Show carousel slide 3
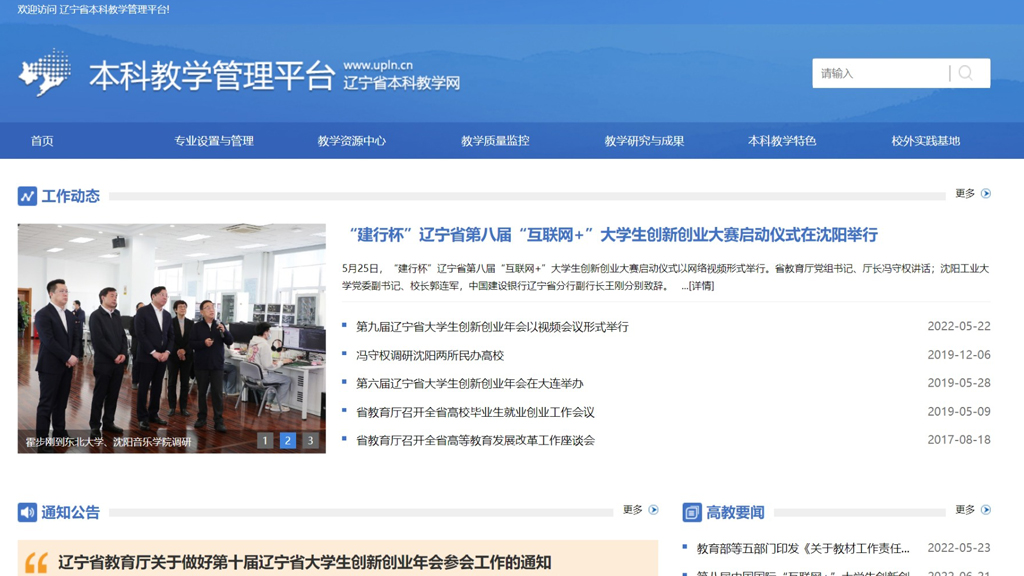Image resolution: width=1024 pixels, height=576 pixels. [310, 440]
